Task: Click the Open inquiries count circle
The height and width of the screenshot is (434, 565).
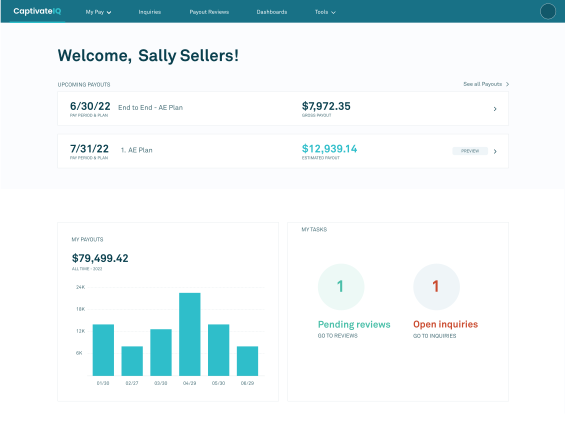Action: 436,287
